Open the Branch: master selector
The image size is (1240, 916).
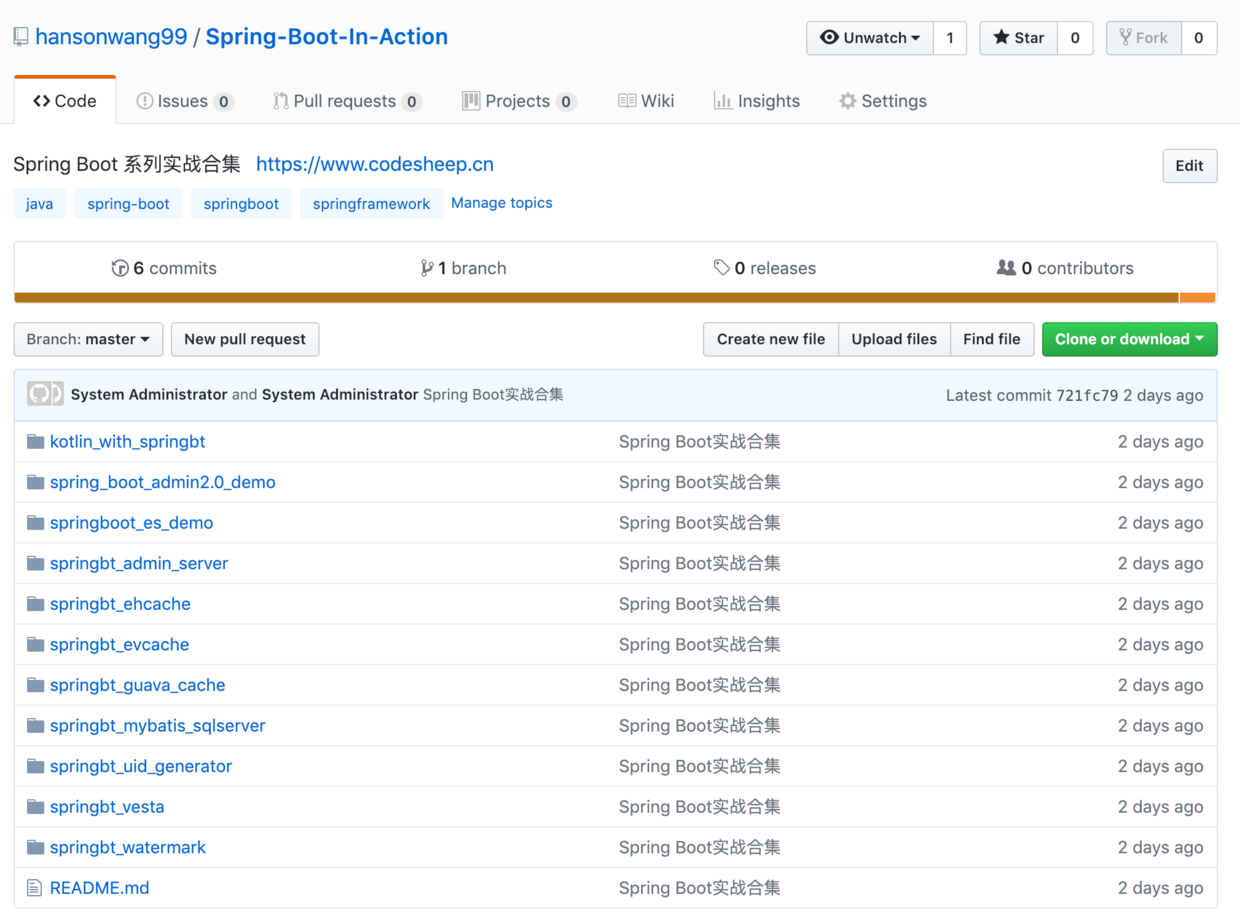88,339
